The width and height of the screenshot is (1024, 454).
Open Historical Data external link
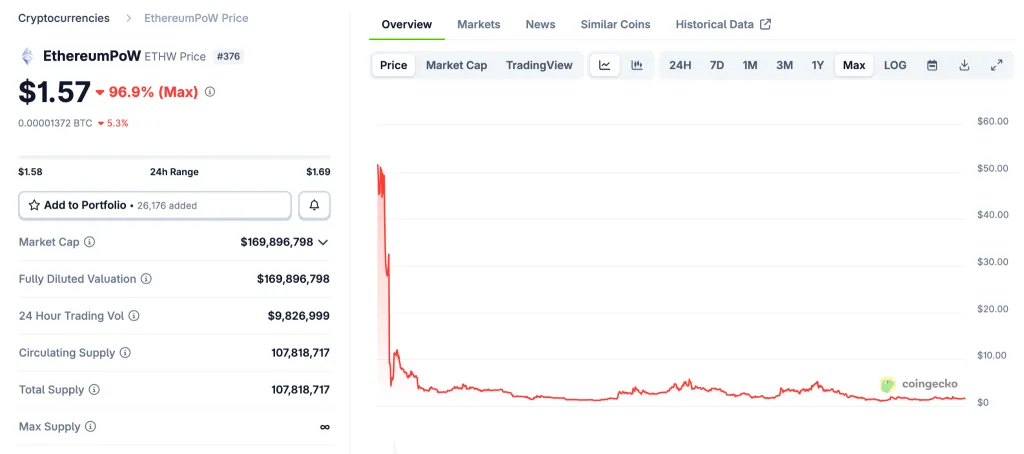(723, 24)
